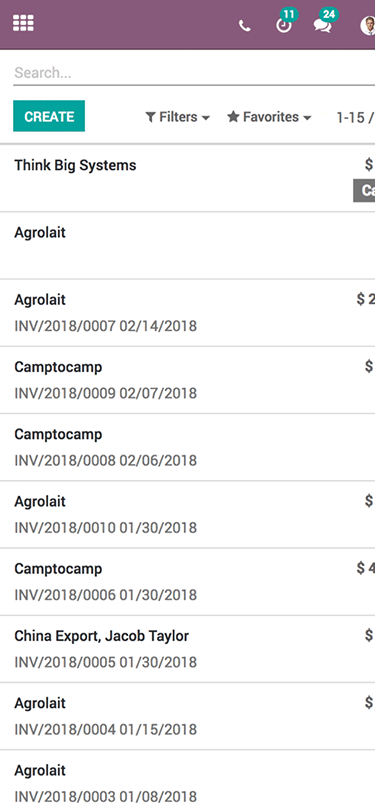Click the funnel icon beside Filters

tap(151, 117)
